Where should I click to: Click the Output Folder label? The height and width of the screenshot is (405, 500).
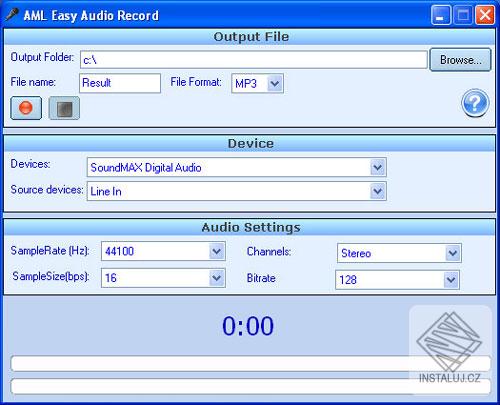click(x=42, y=57)
